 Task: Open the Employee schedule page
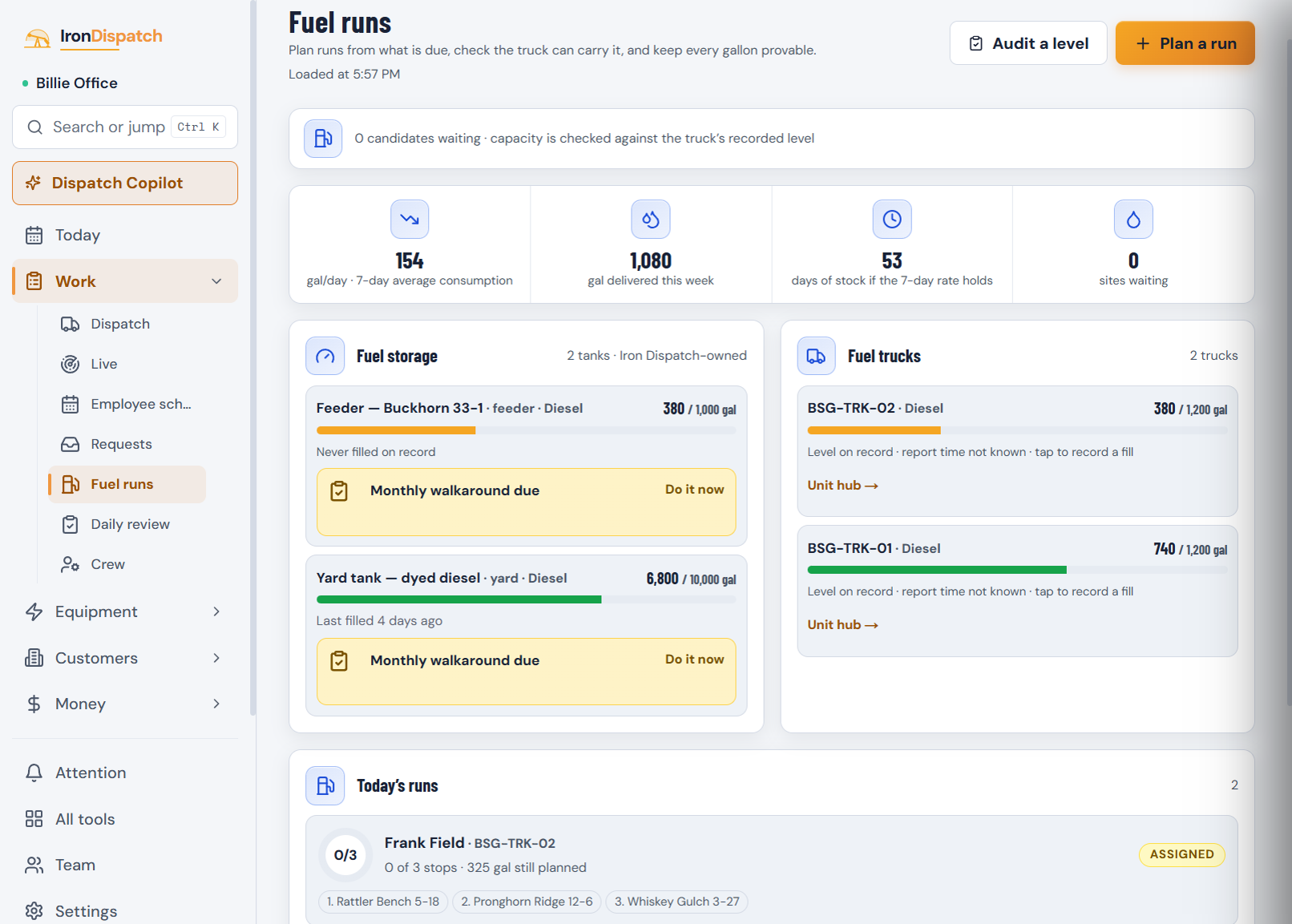127,404
